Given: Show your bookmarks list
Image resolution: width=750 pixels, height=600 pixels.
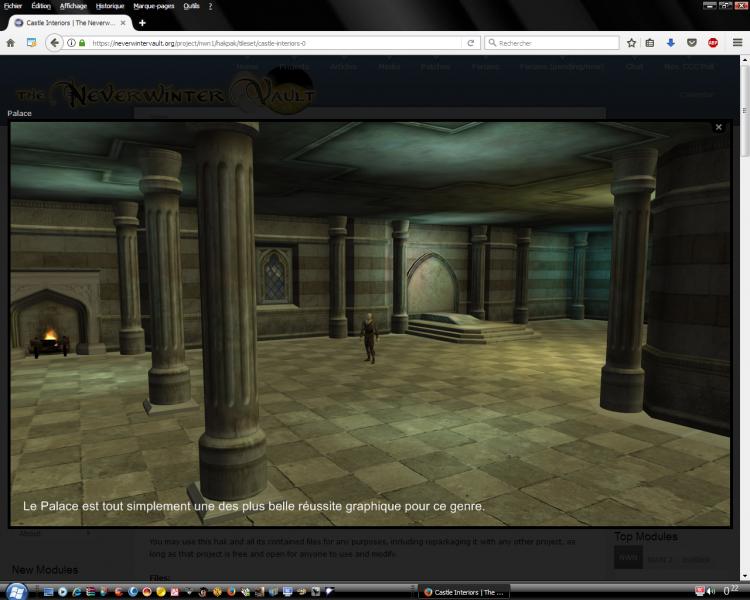Looking at the screenshot, I should click(650, 43).
